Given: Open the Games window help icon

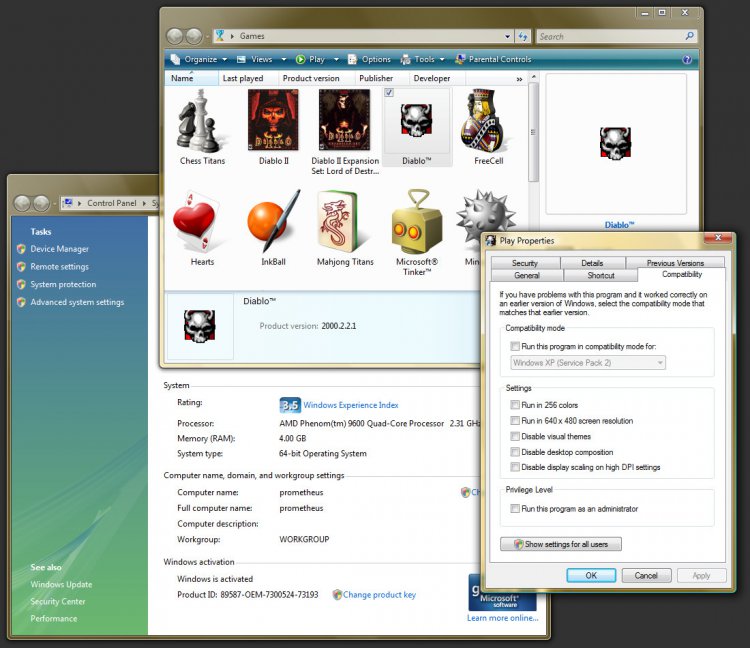Looking at the screenshot, I should click(x=687, y=59).
